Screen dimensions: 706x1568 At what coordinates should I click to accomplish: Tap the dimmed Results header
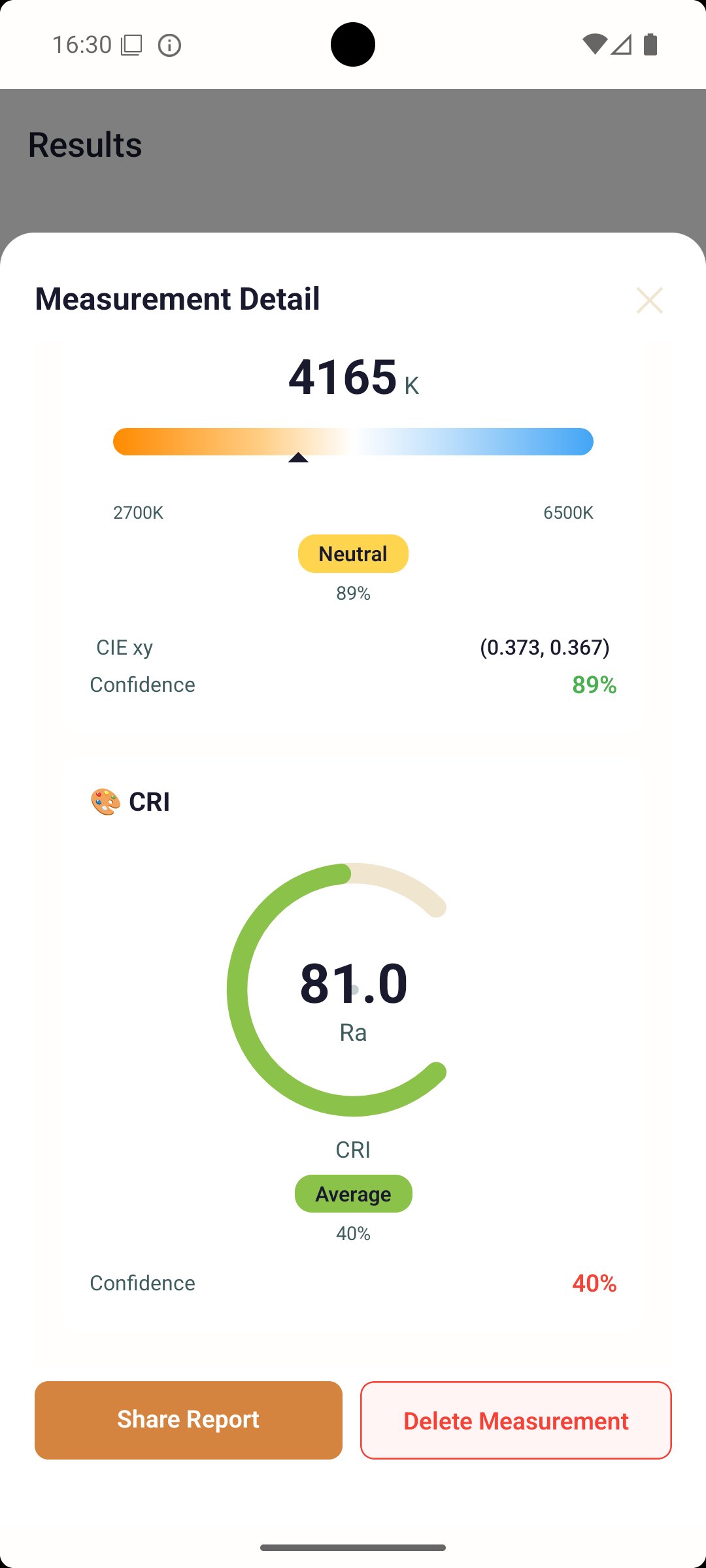85,144
